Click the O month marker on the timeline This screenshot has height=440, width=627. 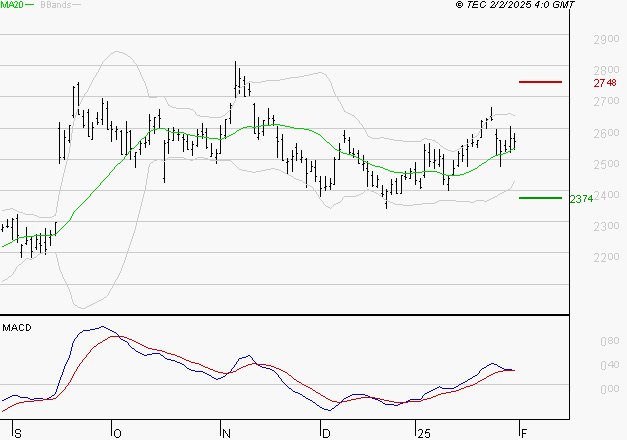[x=117, y=434]
